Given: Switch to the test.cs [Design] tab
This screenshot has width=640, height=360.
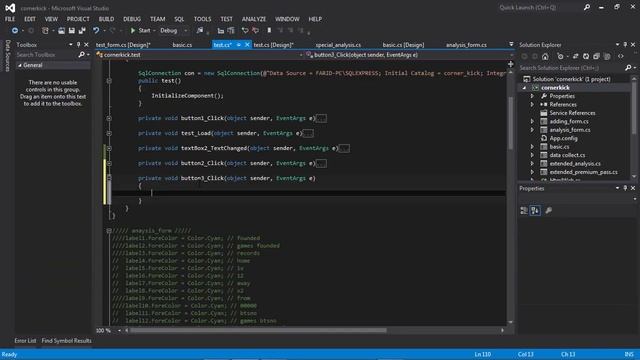Looking at the screenshot, I should pyautogui.click(x=273, y=45).
